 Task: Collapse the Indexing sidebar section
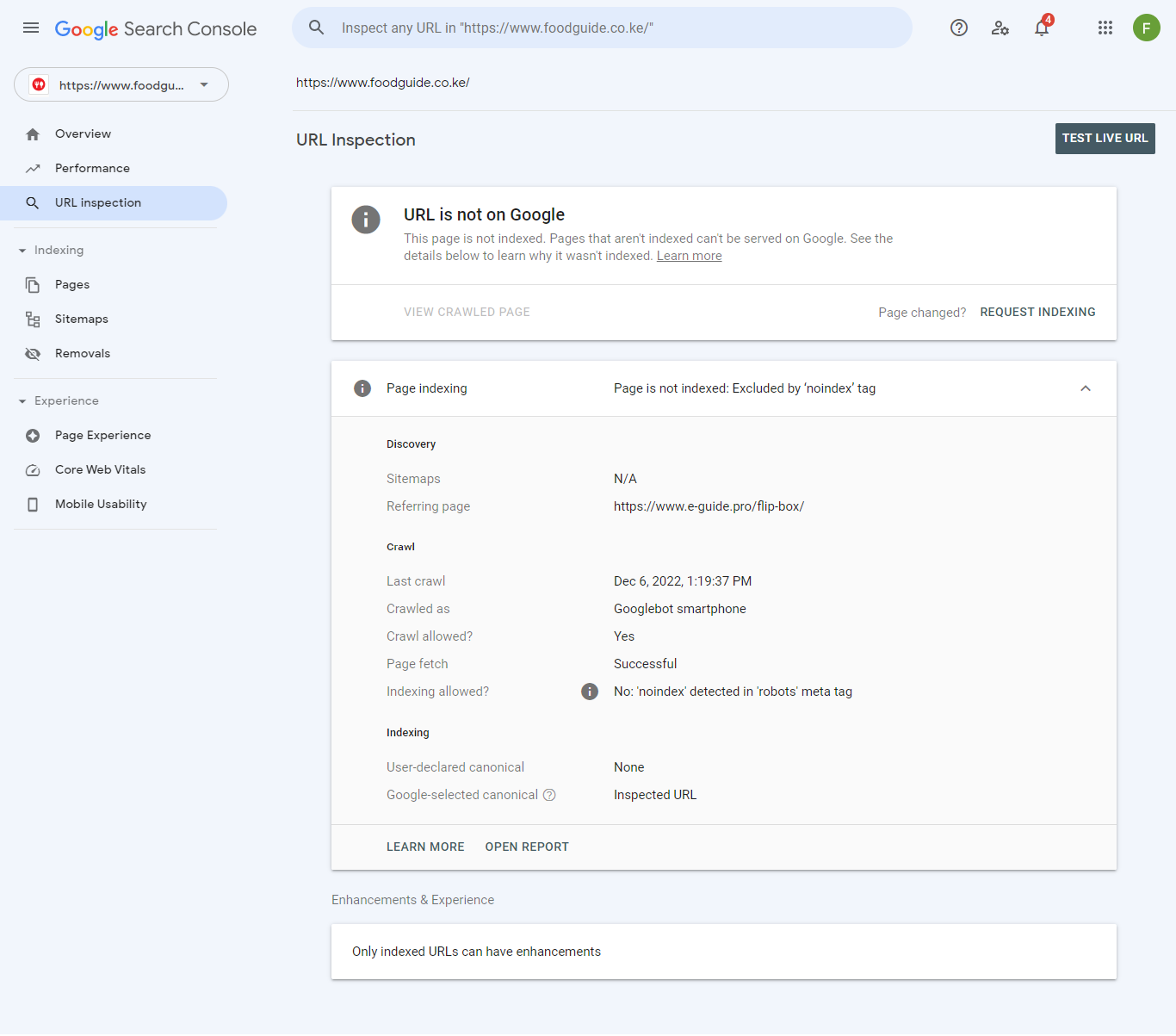tap(22, 251)
